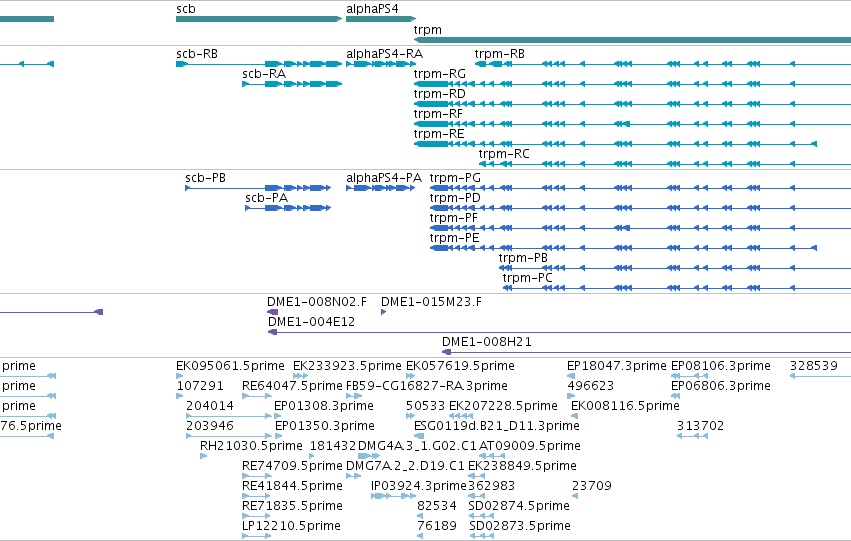
Task: Select the SD02873.5prime EST label
Action: pyautogui.click(x=520, y=527)
